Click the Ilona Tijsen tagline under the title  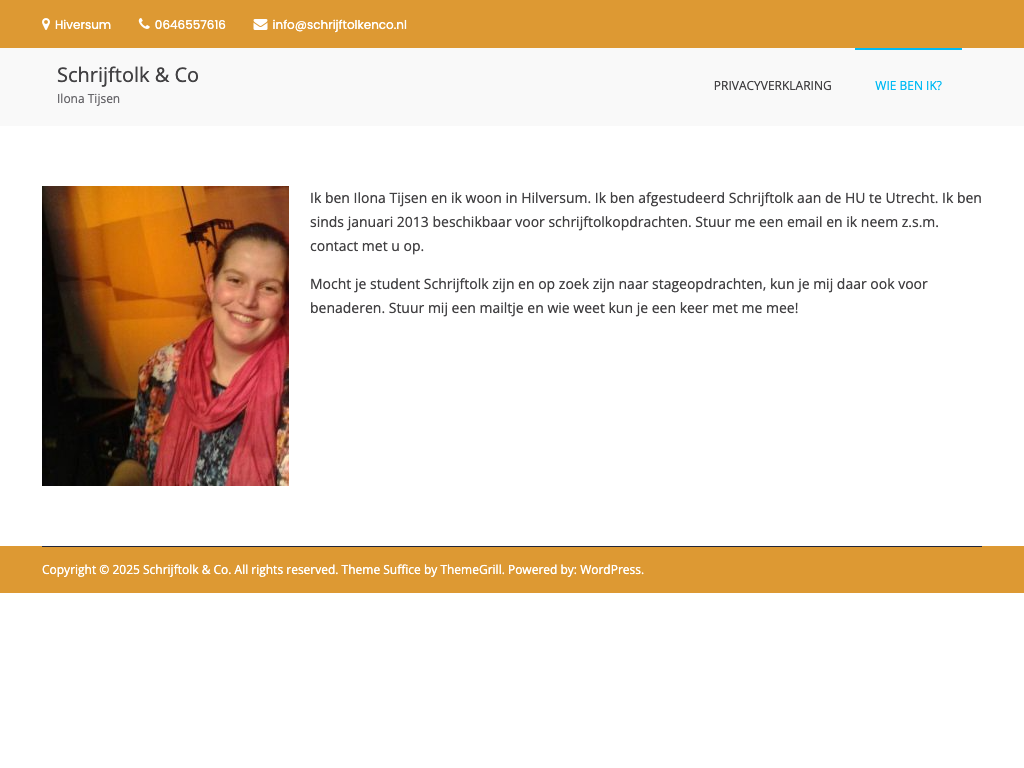tap(88, 99)
